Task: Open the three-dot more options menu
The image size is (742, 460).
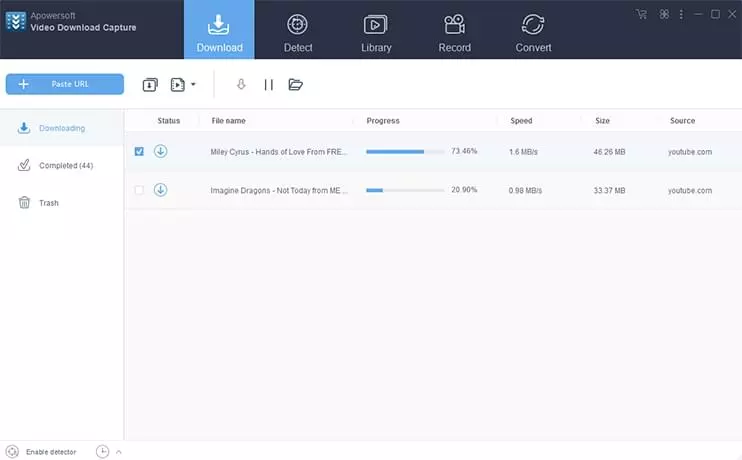Action: [x=681, y=15]
